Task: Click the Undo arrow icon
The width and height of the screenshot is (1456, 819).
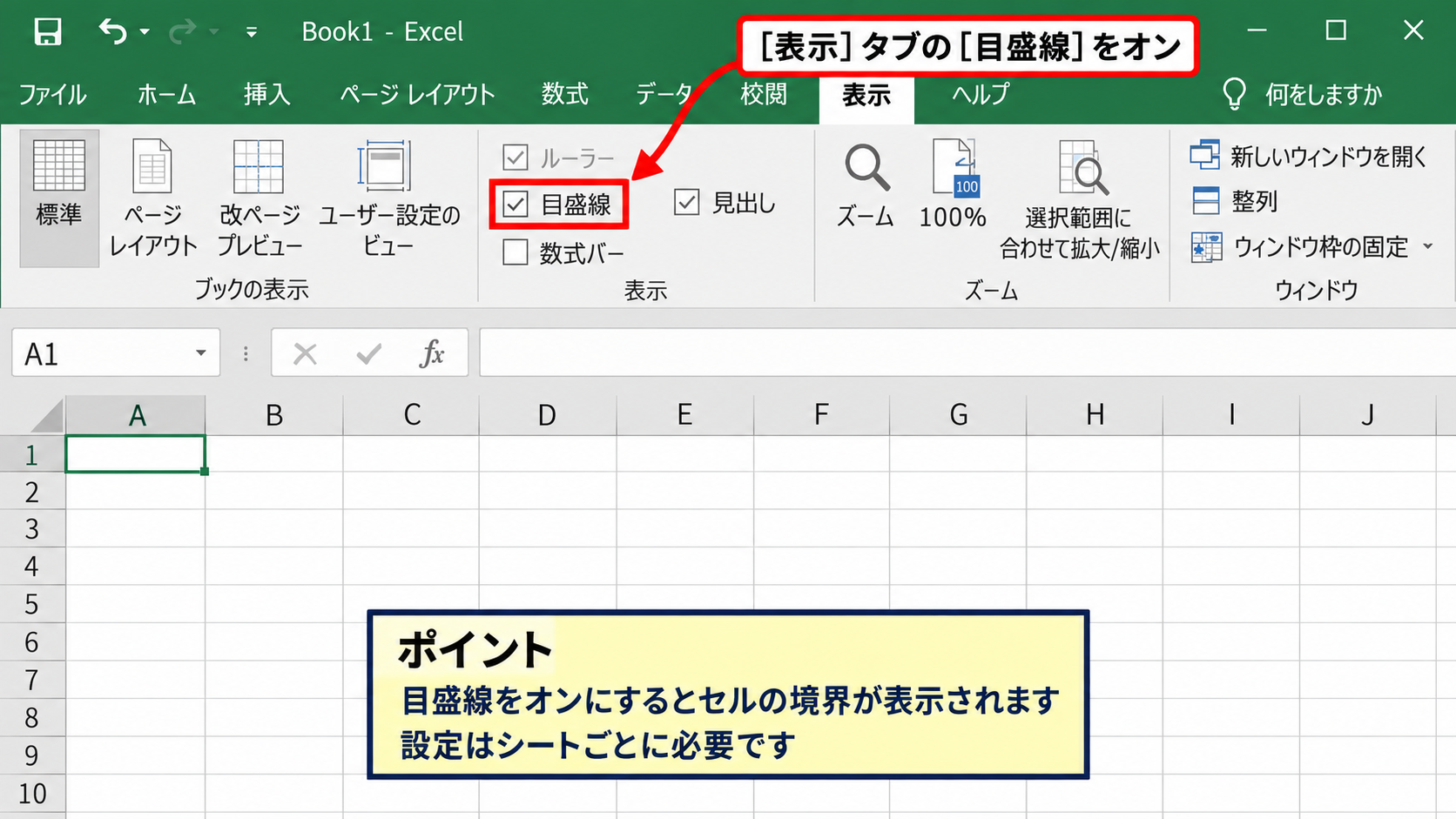Action: pyautogui.click(x=112, y=31)
